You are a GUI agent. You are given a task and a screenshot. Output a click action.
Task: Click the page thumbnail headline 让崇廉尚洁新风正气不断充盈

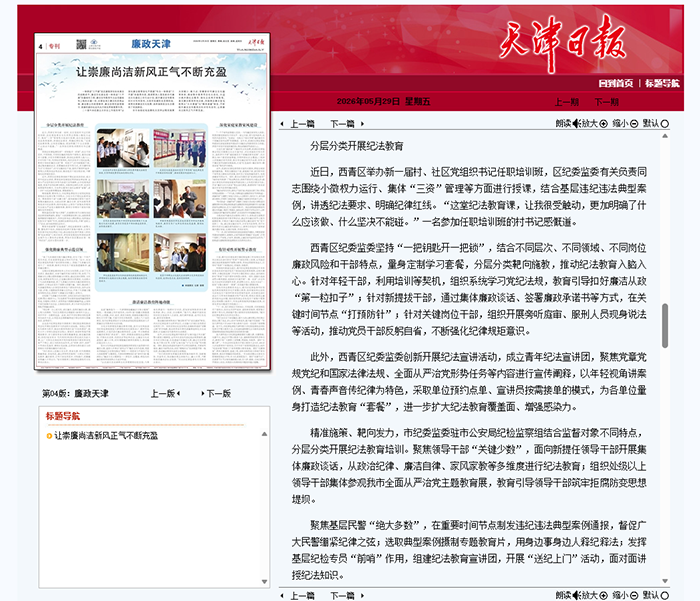pos(151,72)
